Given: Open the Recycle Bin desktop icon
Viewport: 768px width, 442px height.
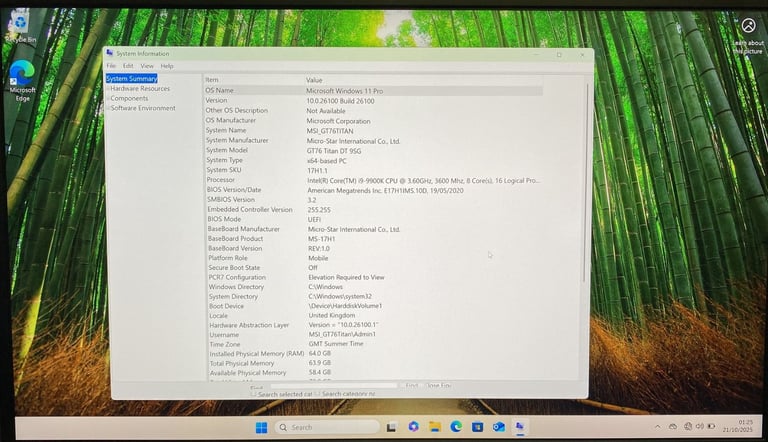Looking at the screenshot, I should point(20,27).
